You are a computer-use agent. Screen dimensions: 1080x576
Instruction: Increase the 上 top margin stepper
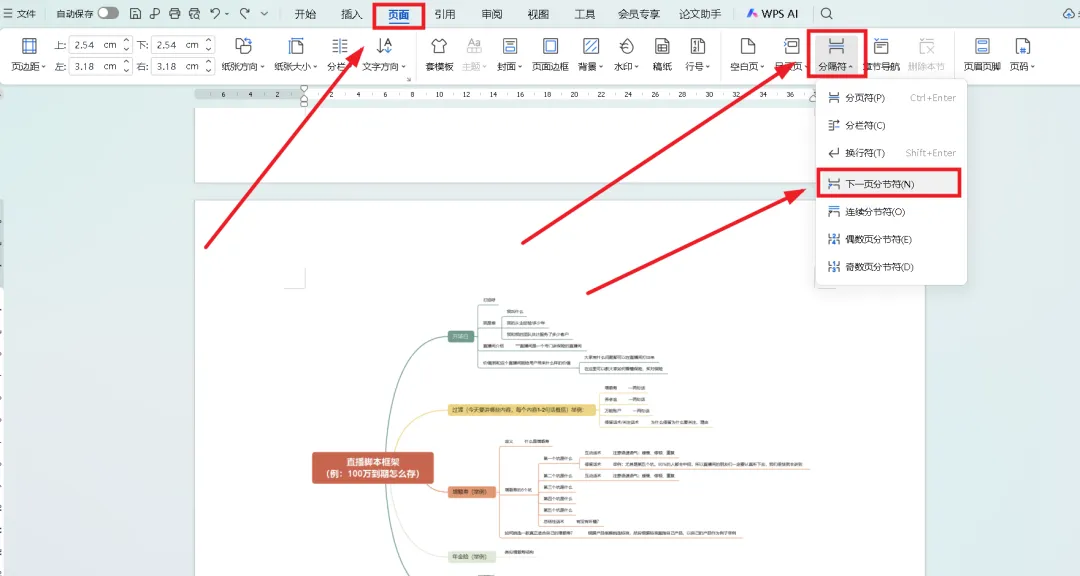[x=127, y=41]
